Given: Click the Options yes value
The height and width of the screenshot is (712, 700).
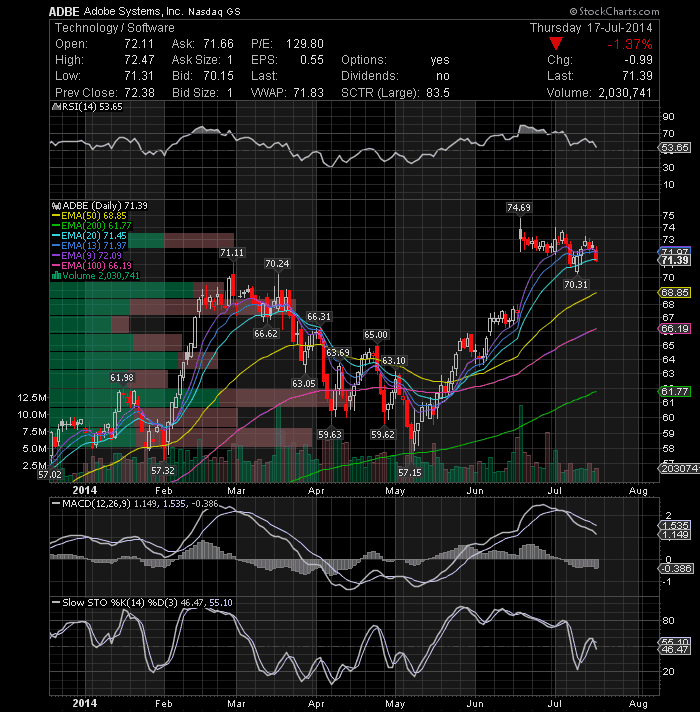Looking at the screenshot, I should click(x=440, y=60).
